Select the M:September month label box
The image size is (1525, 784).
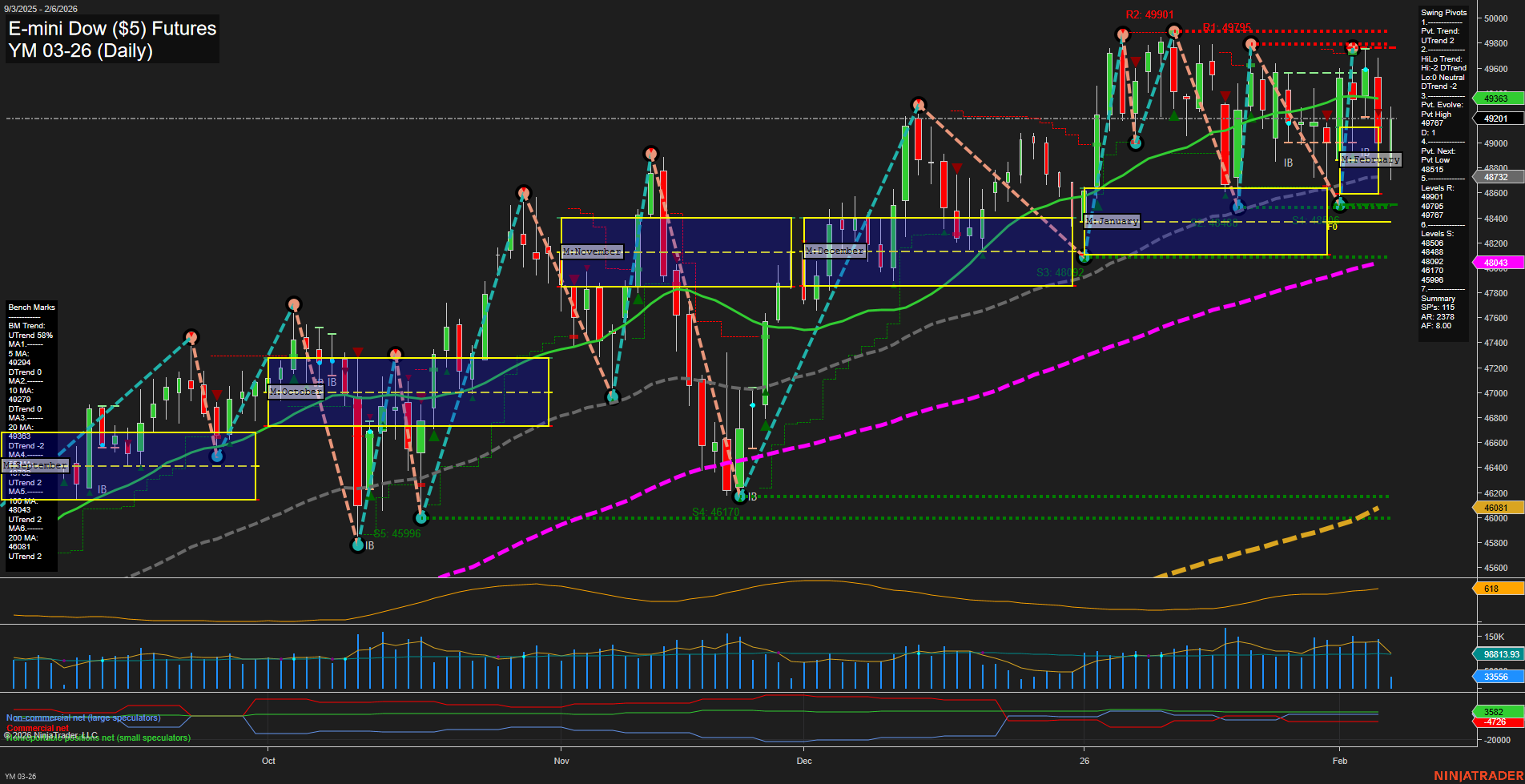[x=35, y=465]
